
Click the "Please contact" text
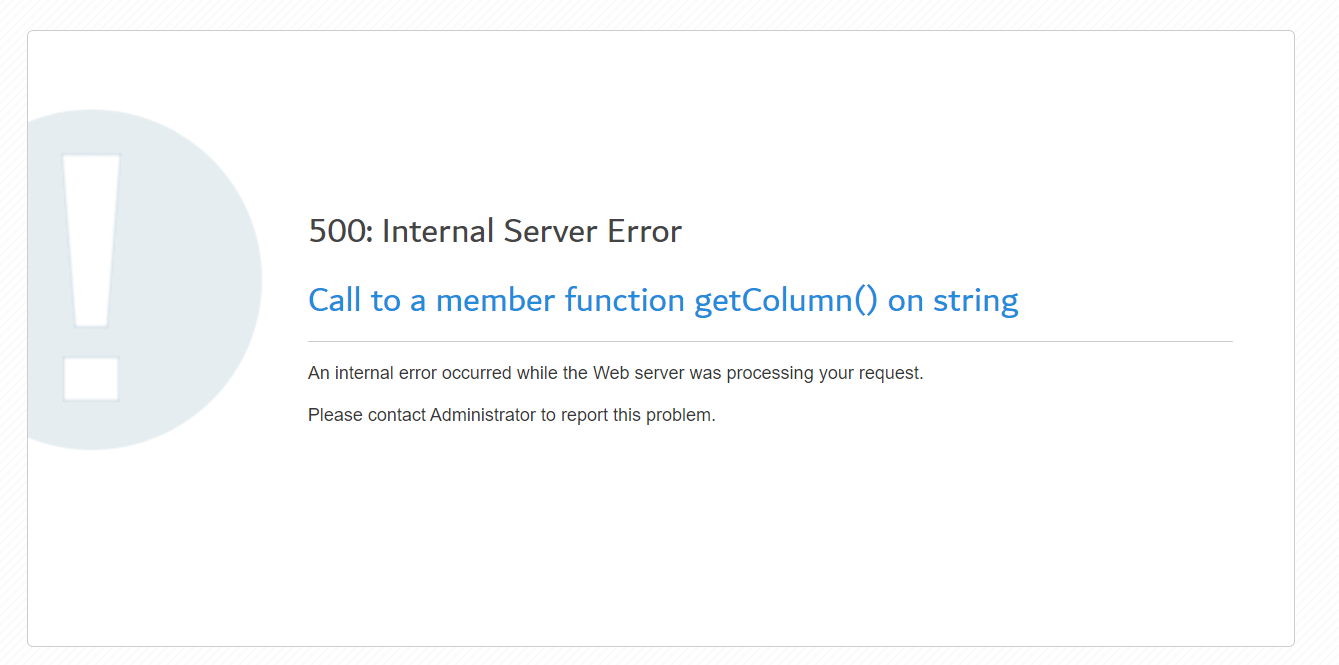click(367, 415)
